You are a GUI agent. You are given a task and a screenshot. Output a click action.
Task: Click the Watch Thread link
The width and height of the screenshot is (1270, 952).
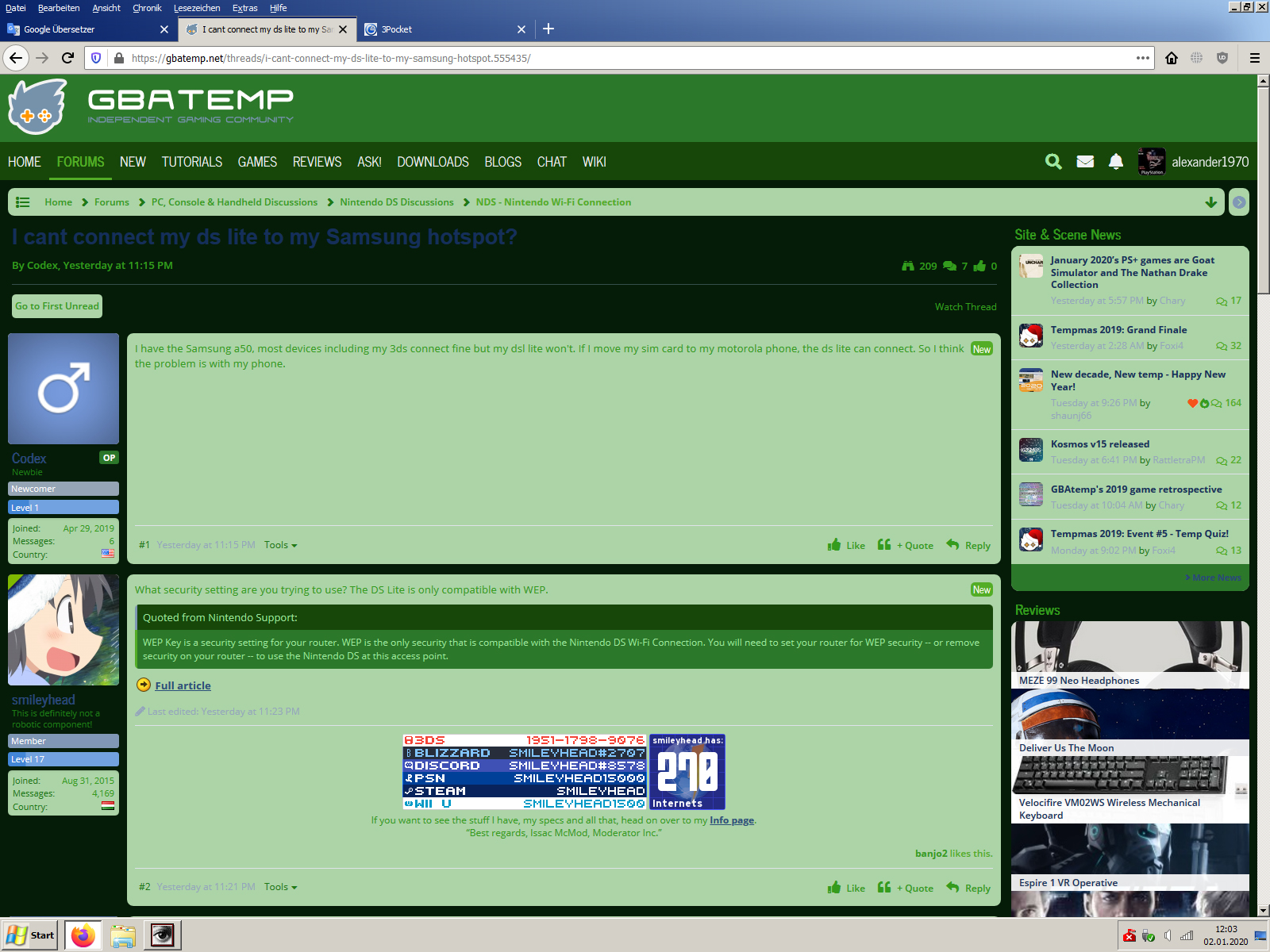coord(965,307)
